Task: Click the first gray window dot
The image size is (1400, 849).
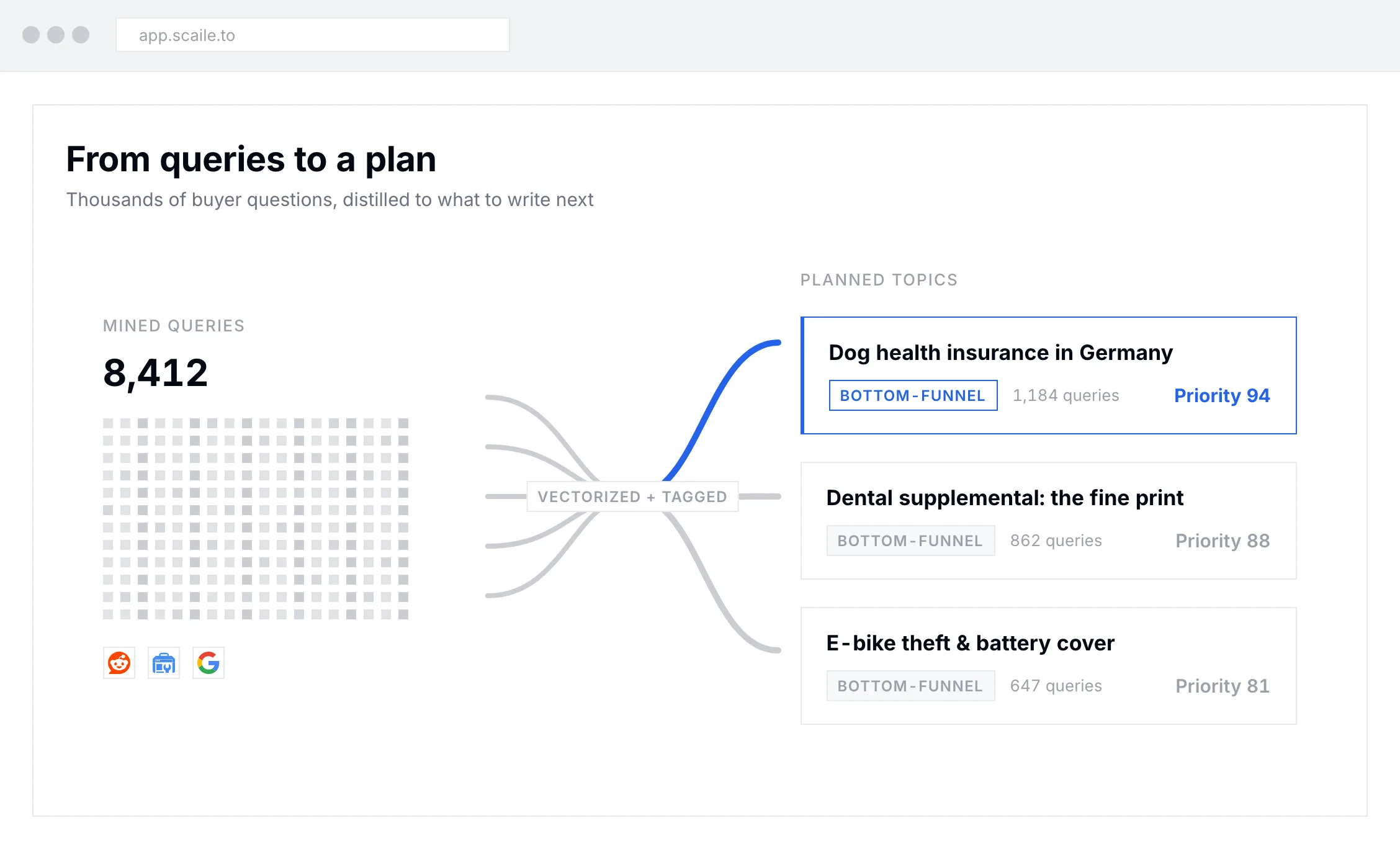Action: [31, 35]
